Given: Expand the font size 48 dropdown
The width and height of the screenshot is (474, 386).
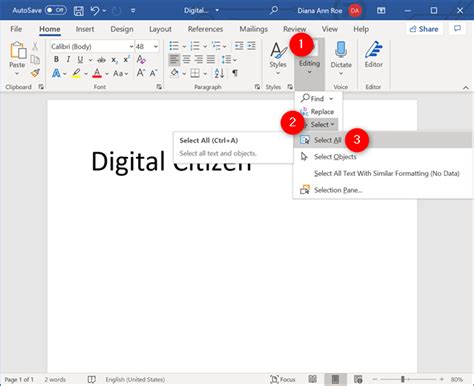Looking at the screenshot, I should coord(155,47).
